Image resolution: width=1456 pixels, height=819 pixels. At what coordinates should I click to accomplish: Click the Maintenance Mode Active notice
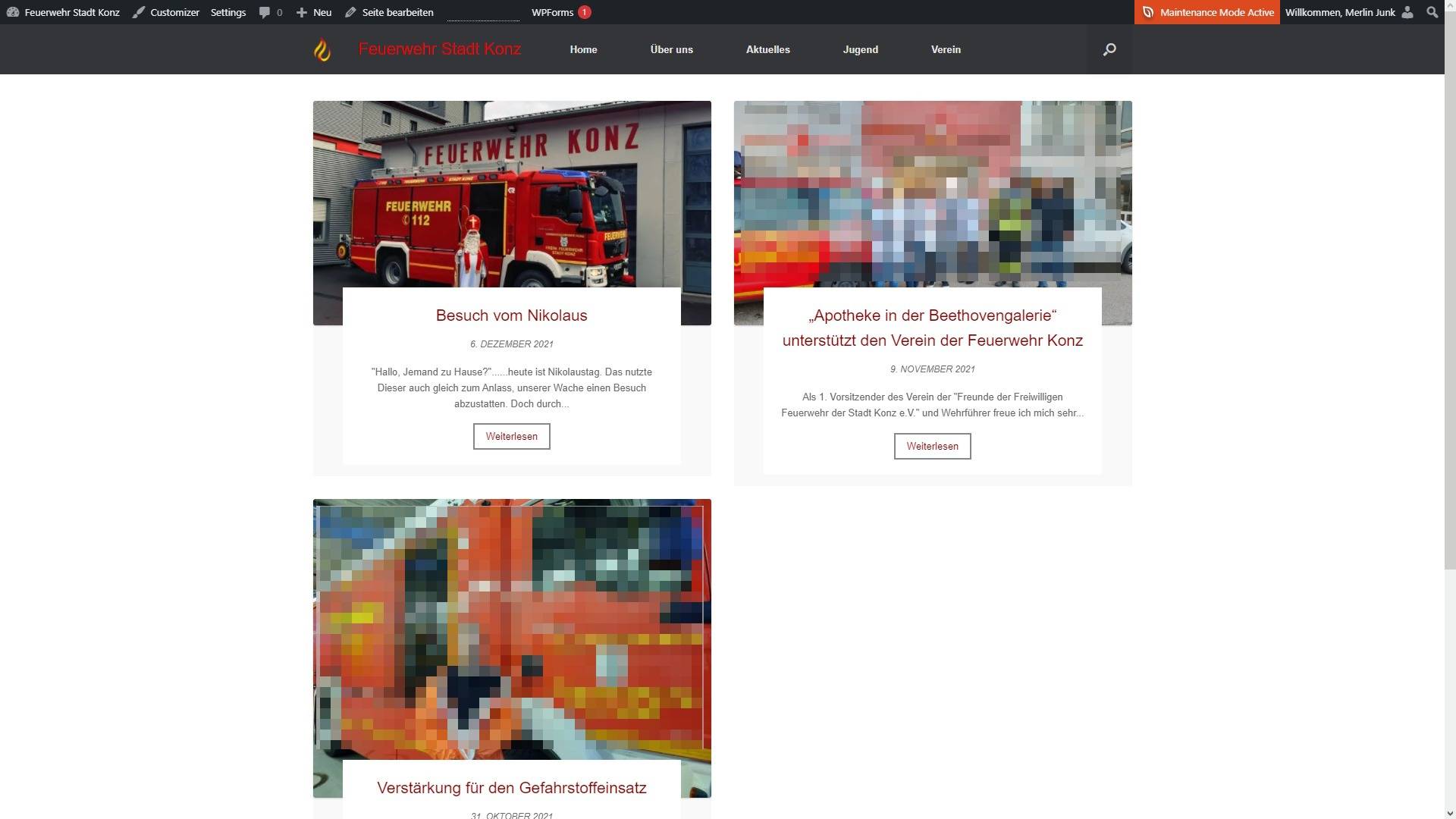tap(1207, 12)
